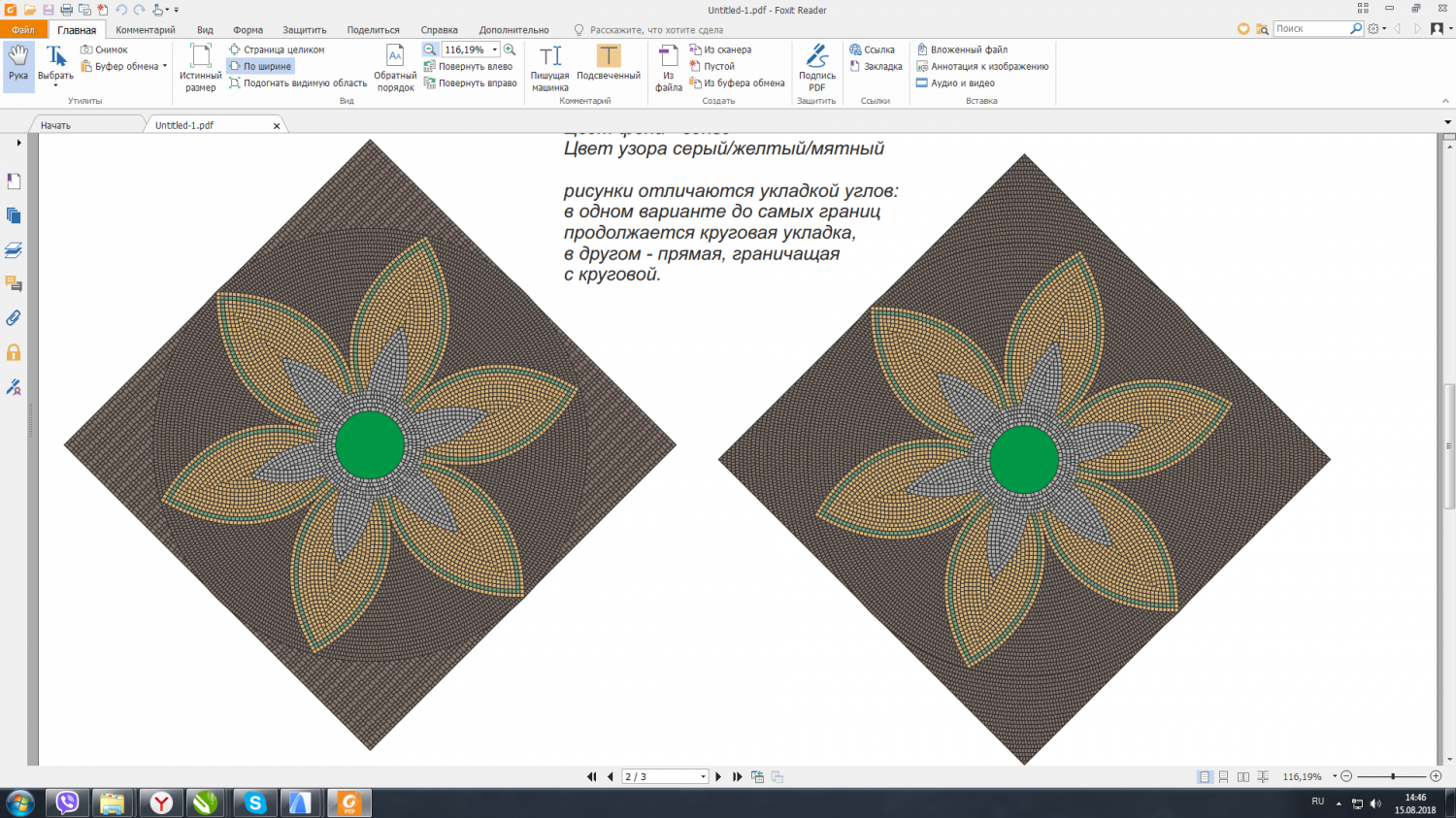Switch to the Форма ribbon tab
1456x818 pixels.
[248, 30]
